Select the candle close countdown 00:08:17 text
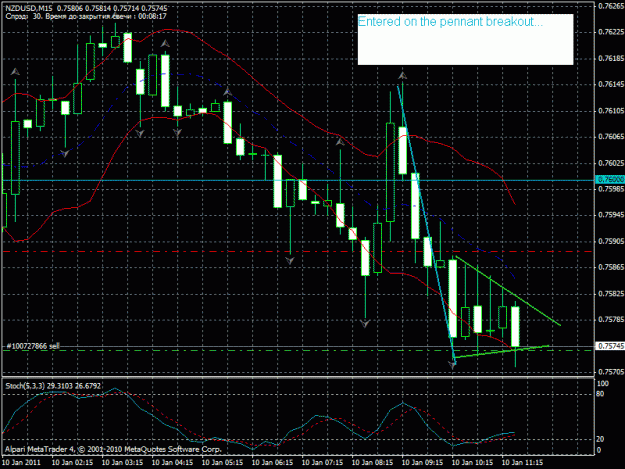This screenshot has height=469, width=625. coord(152,16)
